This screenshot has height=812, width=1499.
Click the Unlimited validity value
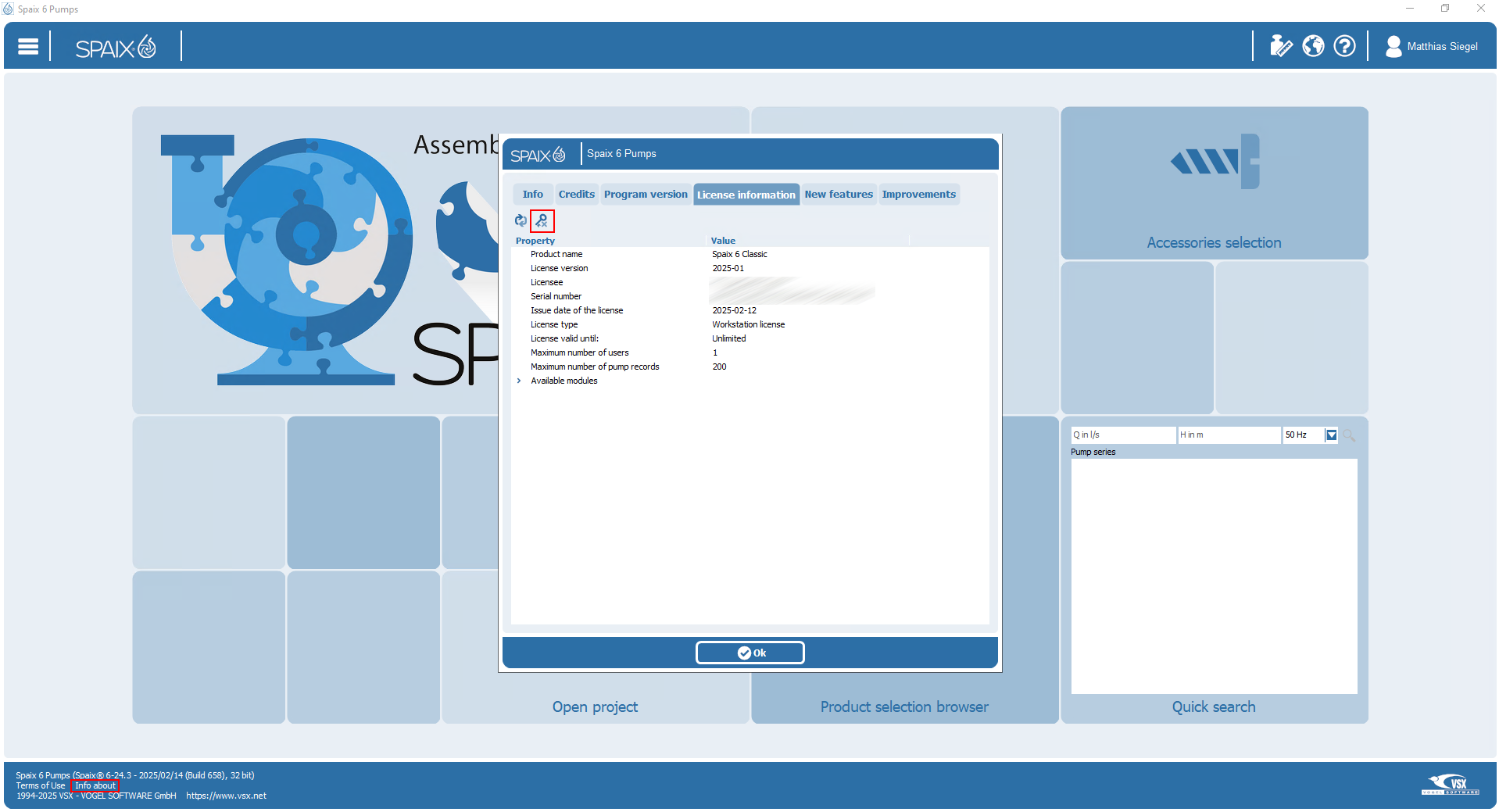[x=729, y=339]
